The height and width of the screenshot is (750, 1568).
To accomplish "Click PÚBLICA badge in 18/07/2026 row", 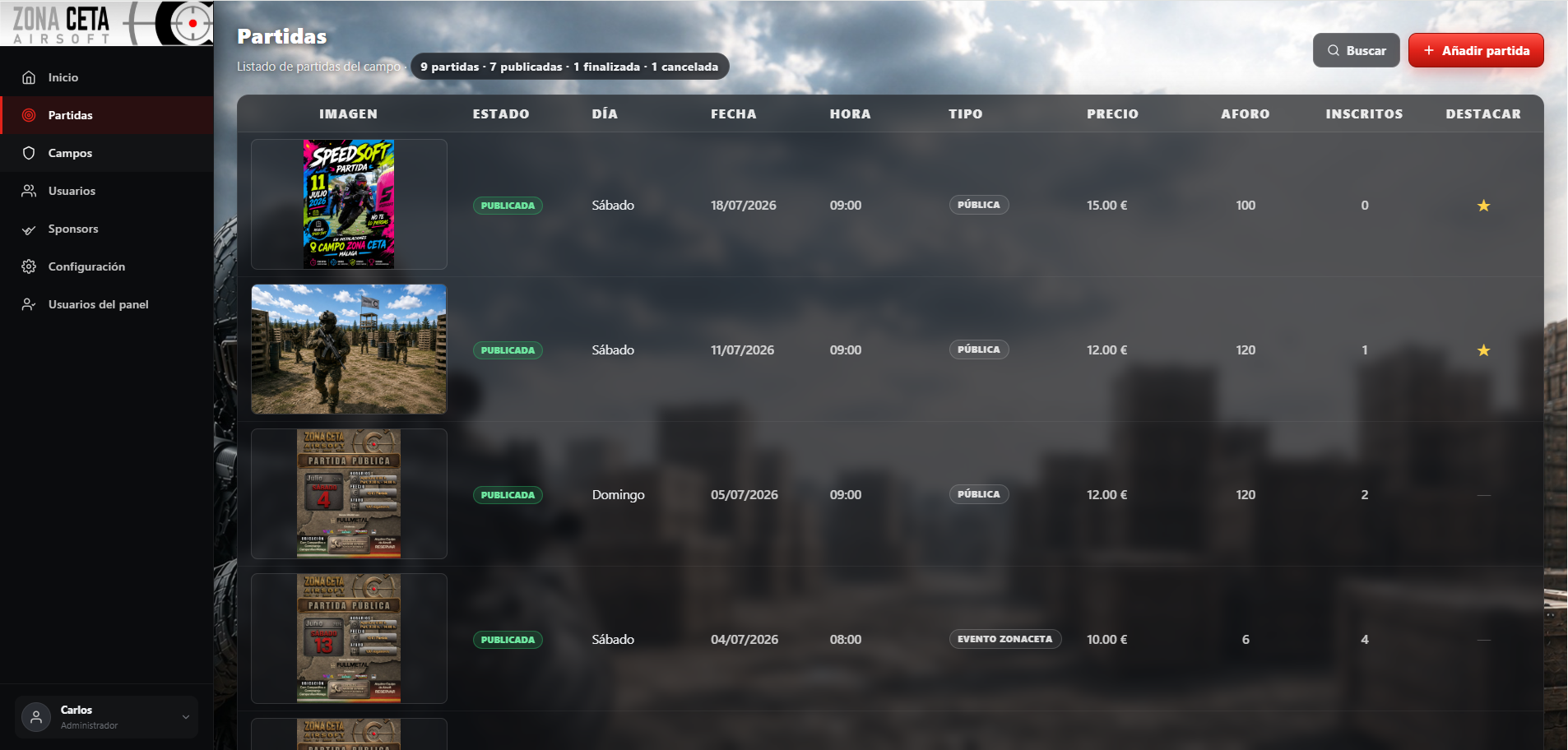I will [979, 205].
